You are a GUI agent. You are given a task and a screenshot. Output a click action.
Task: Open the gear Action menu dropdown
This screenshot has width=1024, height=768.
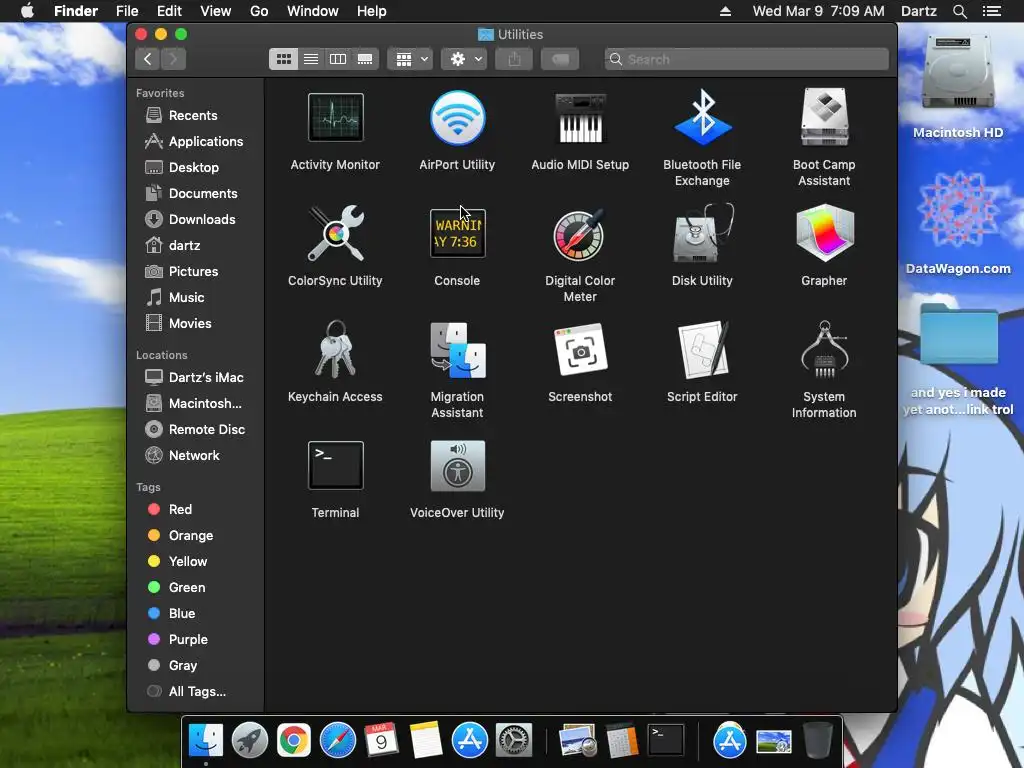[464, 59]
